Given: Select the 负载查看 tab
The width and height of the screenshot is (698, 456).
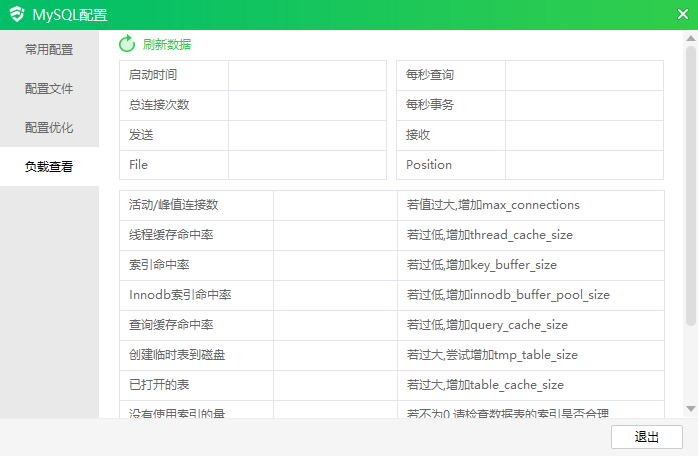Looking at the screenshot, I should (x=49, y=167).
